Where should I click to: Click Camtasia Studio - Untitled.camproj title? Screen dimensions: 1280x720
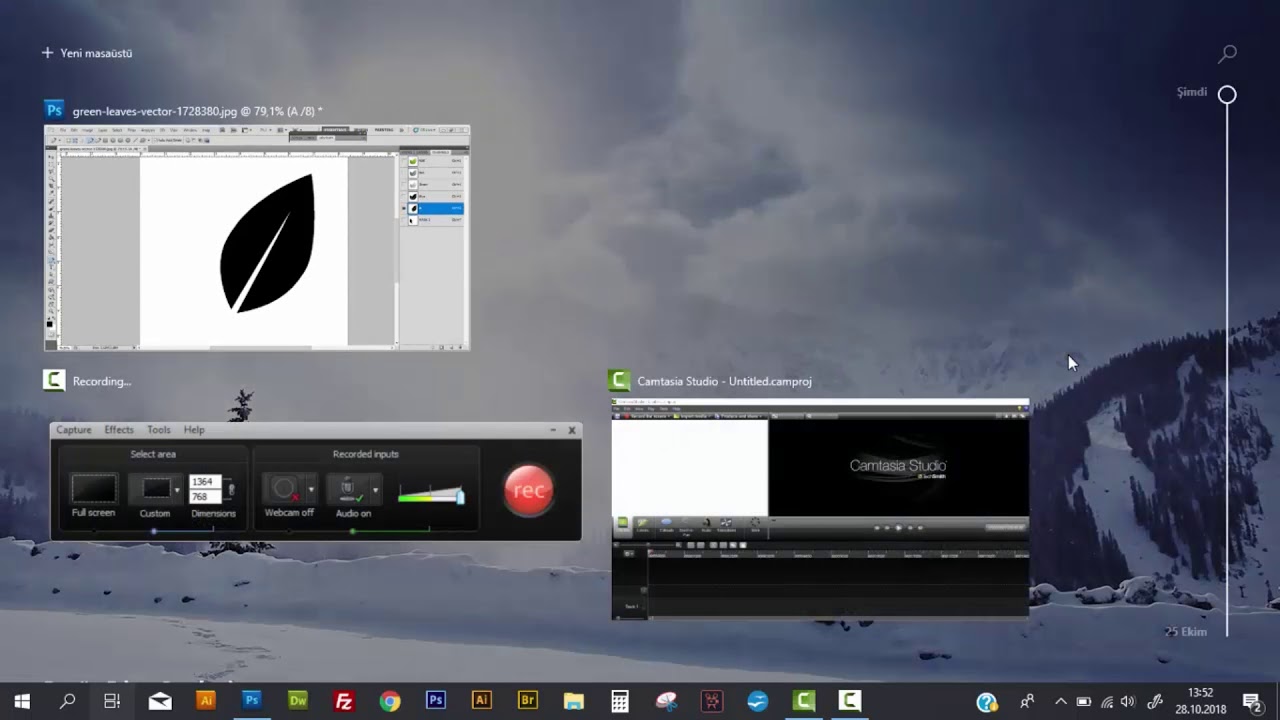(725, 381)
